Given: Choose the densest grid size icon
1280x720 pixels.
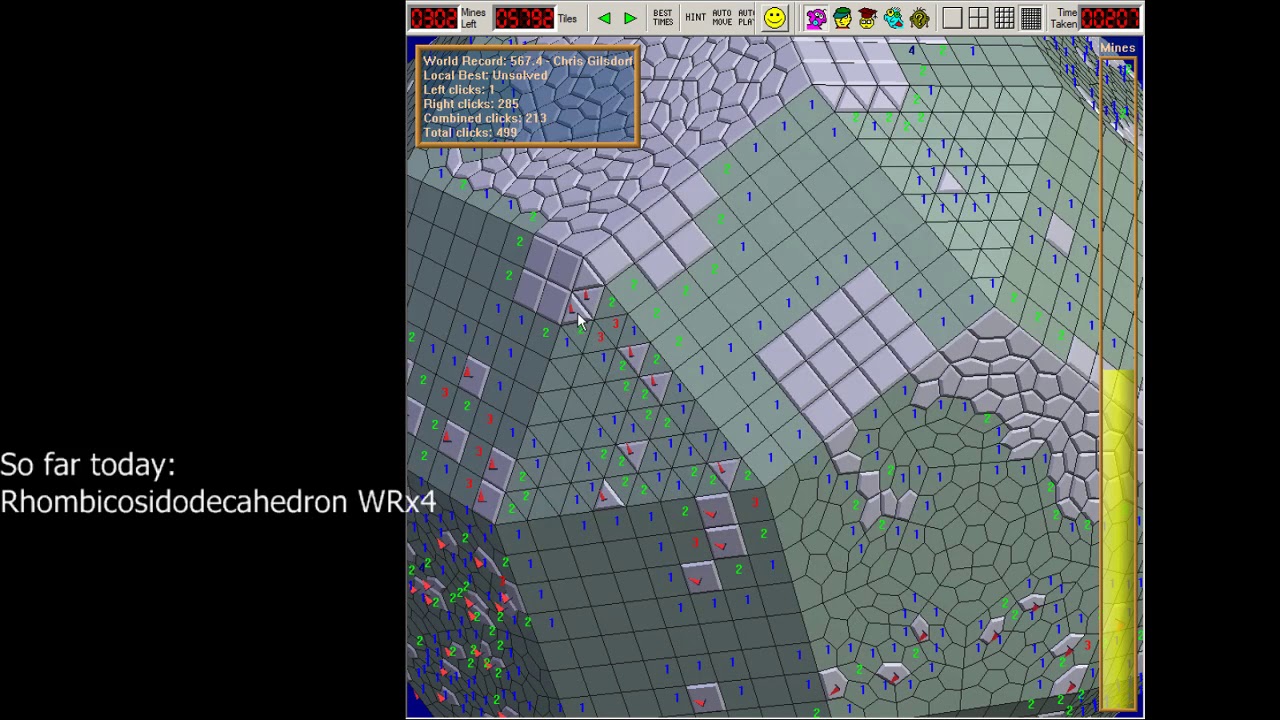Looking at the screenshot, I should (x=1031, y=18).
